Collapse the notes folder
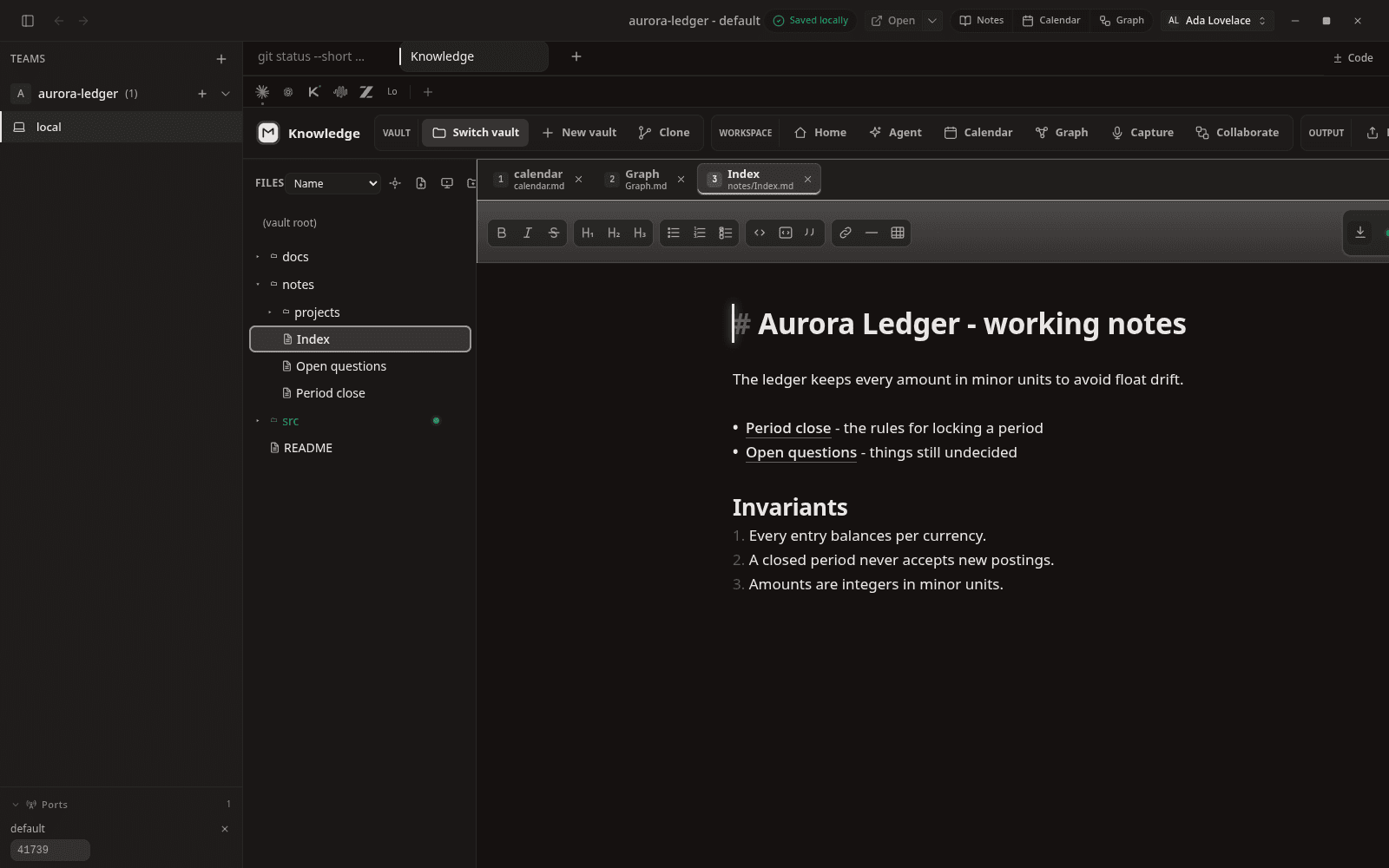 click(258, 285)
